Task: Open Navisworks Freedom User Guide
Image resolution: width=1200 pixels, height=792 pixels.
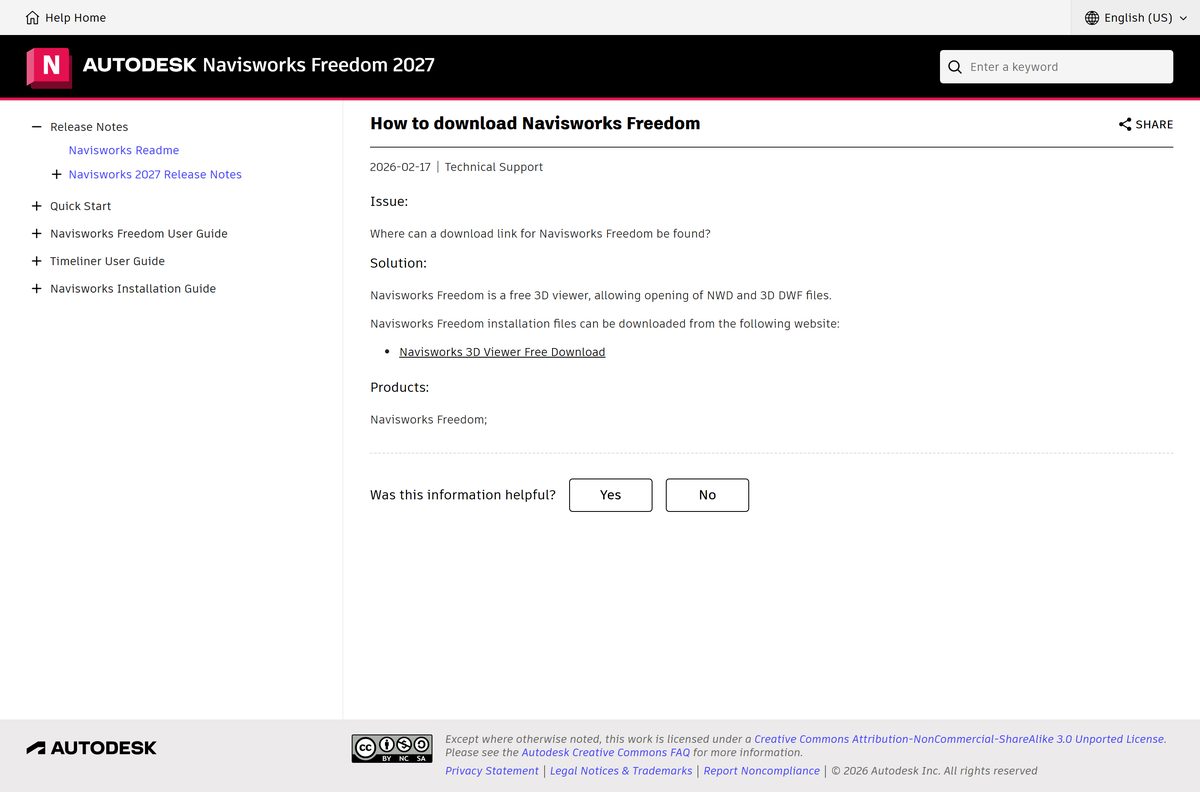Action: 139,234
